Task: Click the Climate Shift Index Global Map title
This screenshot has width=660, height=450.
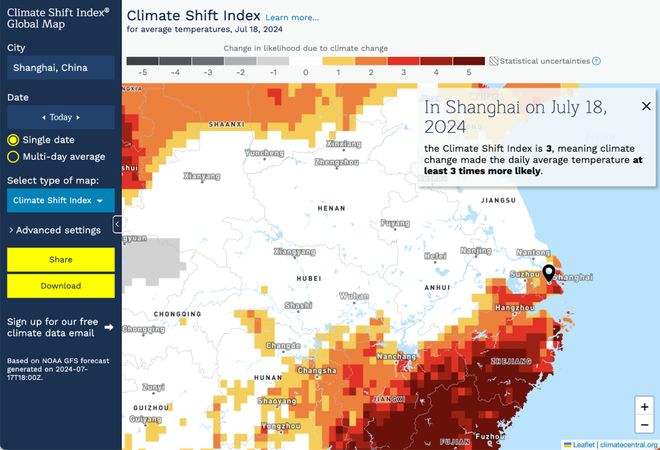Action: point(58,18)
